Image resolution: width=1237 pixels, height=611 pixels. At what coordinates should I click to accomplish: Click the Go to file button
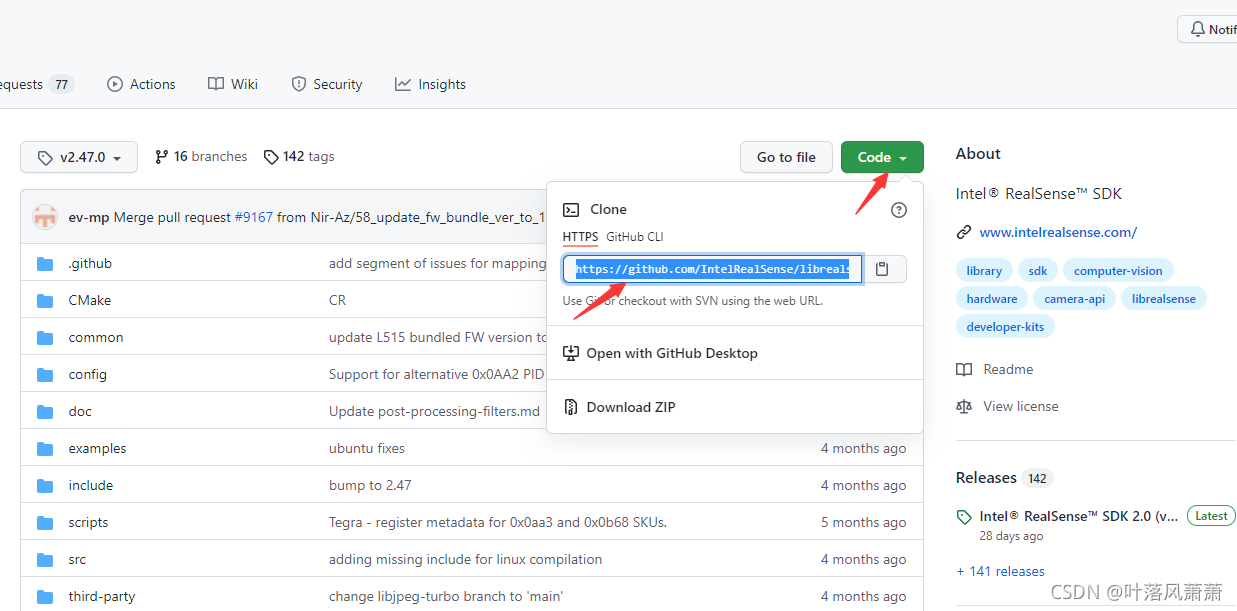coord(786,157)
